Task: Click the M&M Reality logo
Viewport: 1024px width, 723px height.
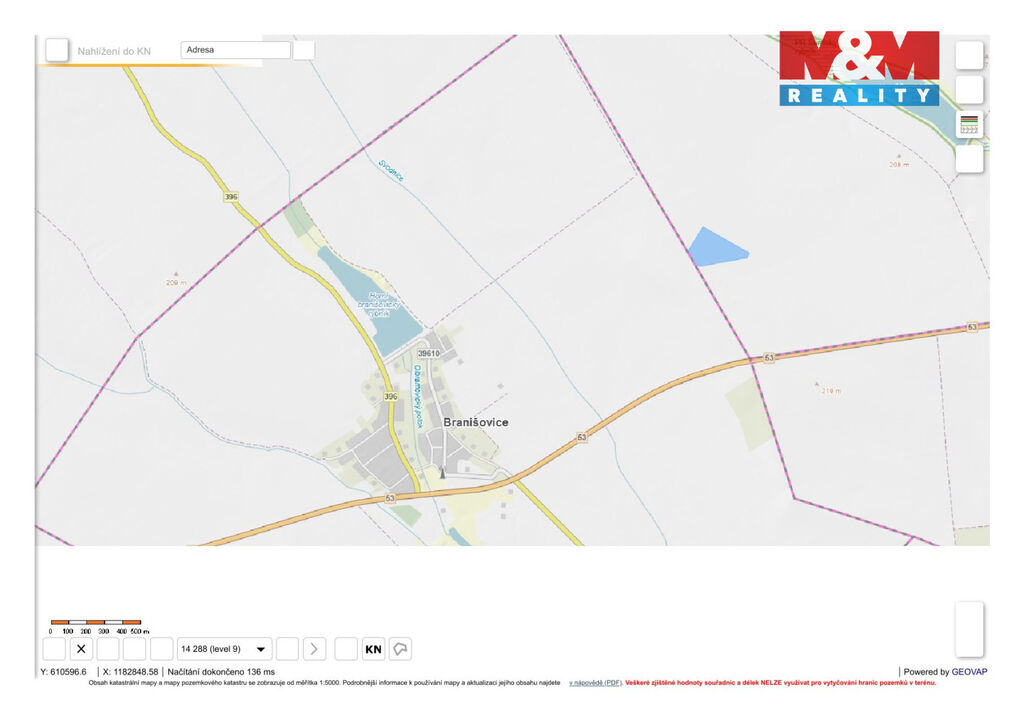Action: 859,68
